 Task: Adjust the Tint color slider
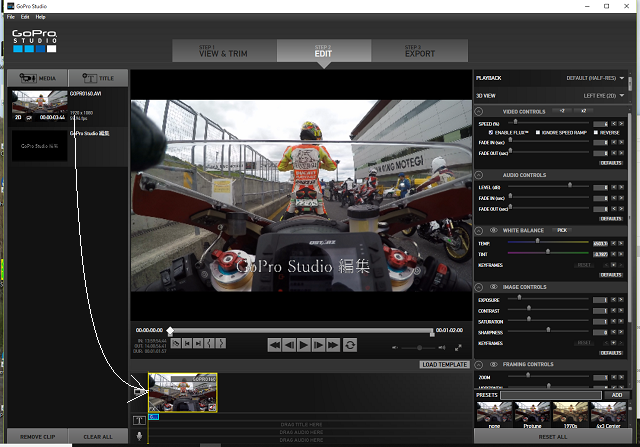point(548,252)
